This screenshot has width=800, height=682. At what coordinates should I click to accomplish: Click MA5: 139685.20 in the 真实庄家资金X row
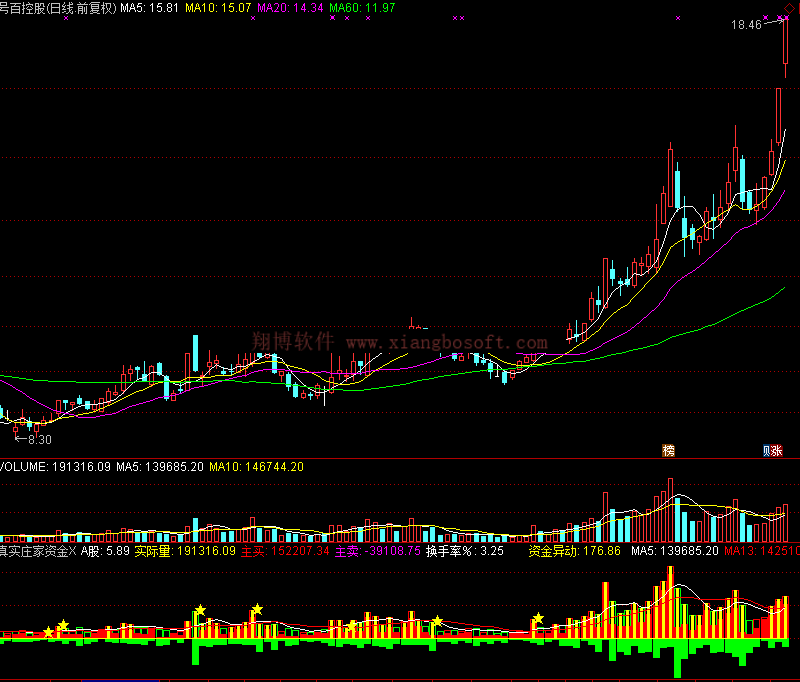[675, 551]
